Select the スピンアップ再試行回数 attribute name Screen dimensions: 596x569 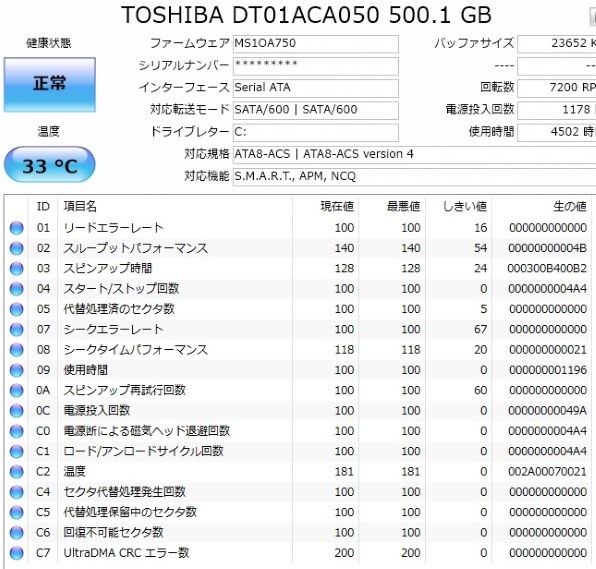125,390
